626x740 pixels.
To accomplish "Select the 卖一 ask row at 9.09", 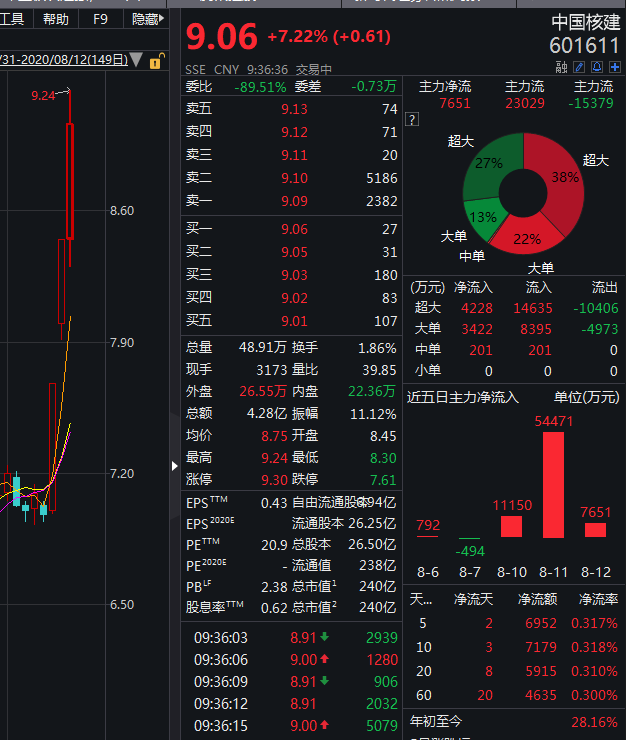I will pyautogui.click(x=292, y=201).
